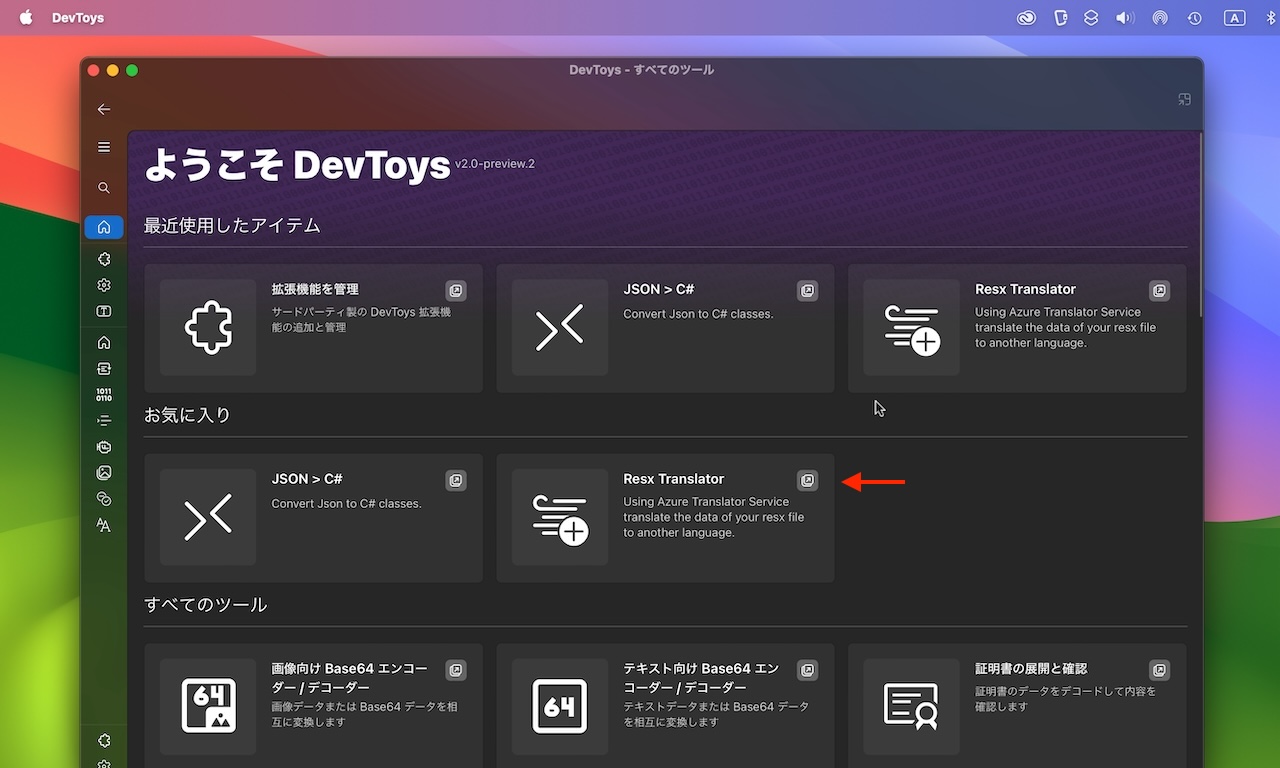This screenshot has height=768, width=1280.
Task: Open テキスト向け Base64 エンコーダー card
Action: click(665, 706)
